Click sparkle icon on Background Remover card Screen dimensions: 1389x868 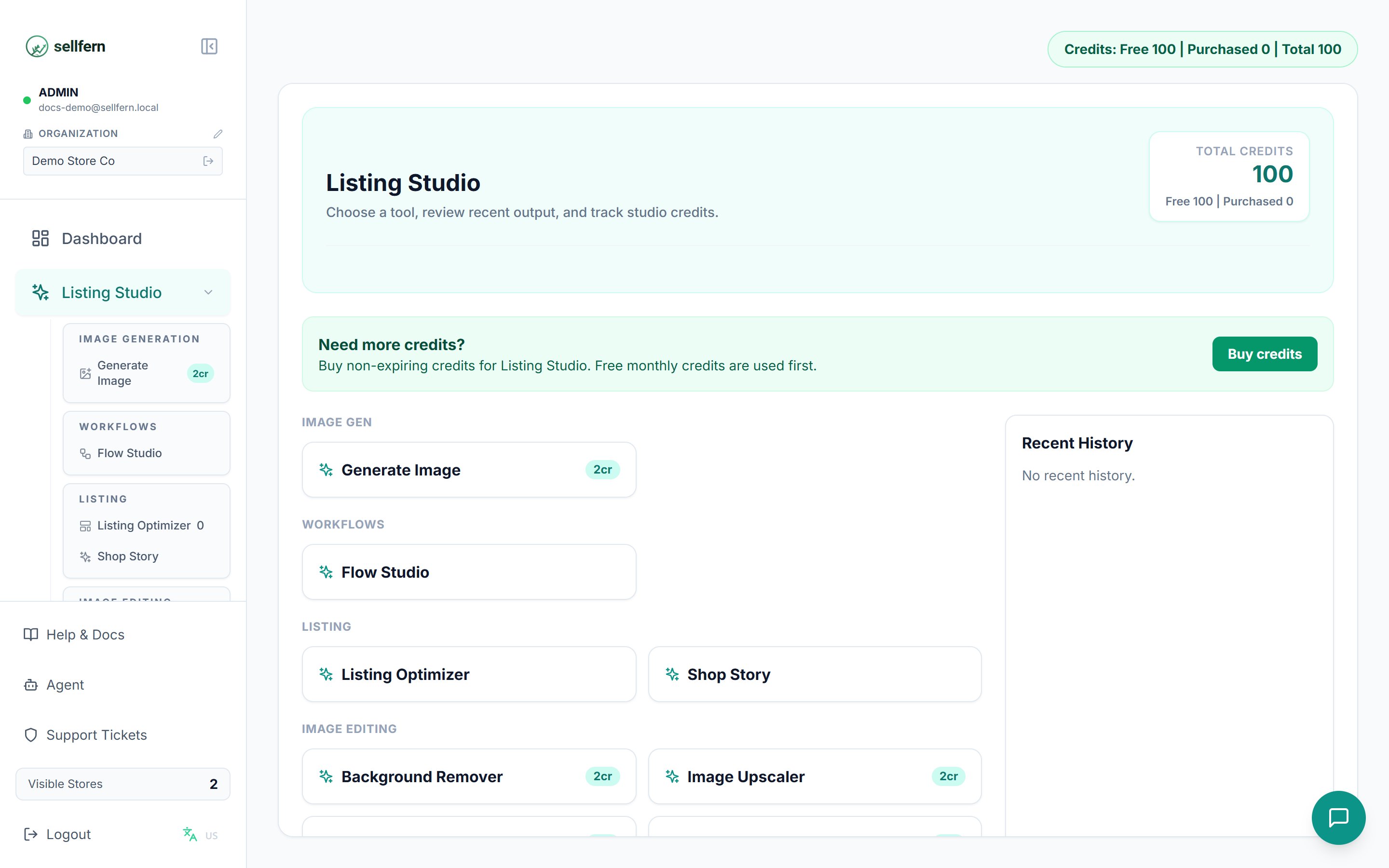click(x=326, y=776)
